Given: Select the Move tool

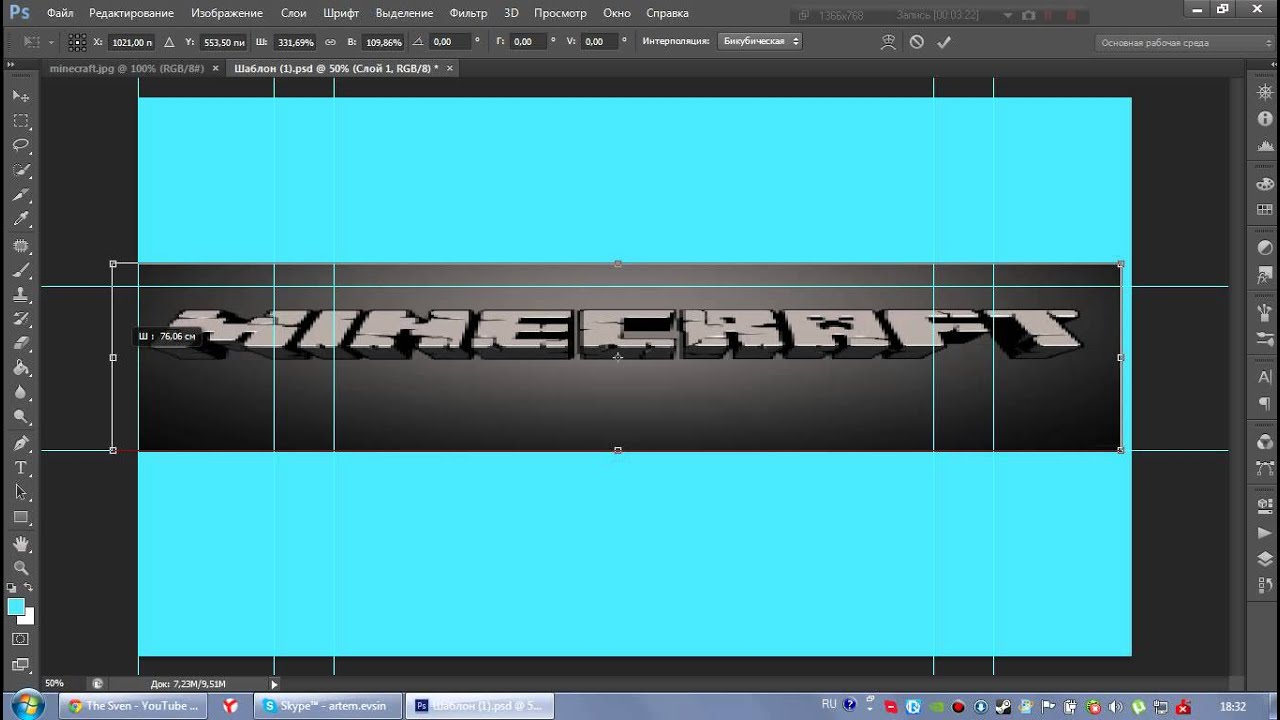Looking at the screenshot, I should point(20,96).
